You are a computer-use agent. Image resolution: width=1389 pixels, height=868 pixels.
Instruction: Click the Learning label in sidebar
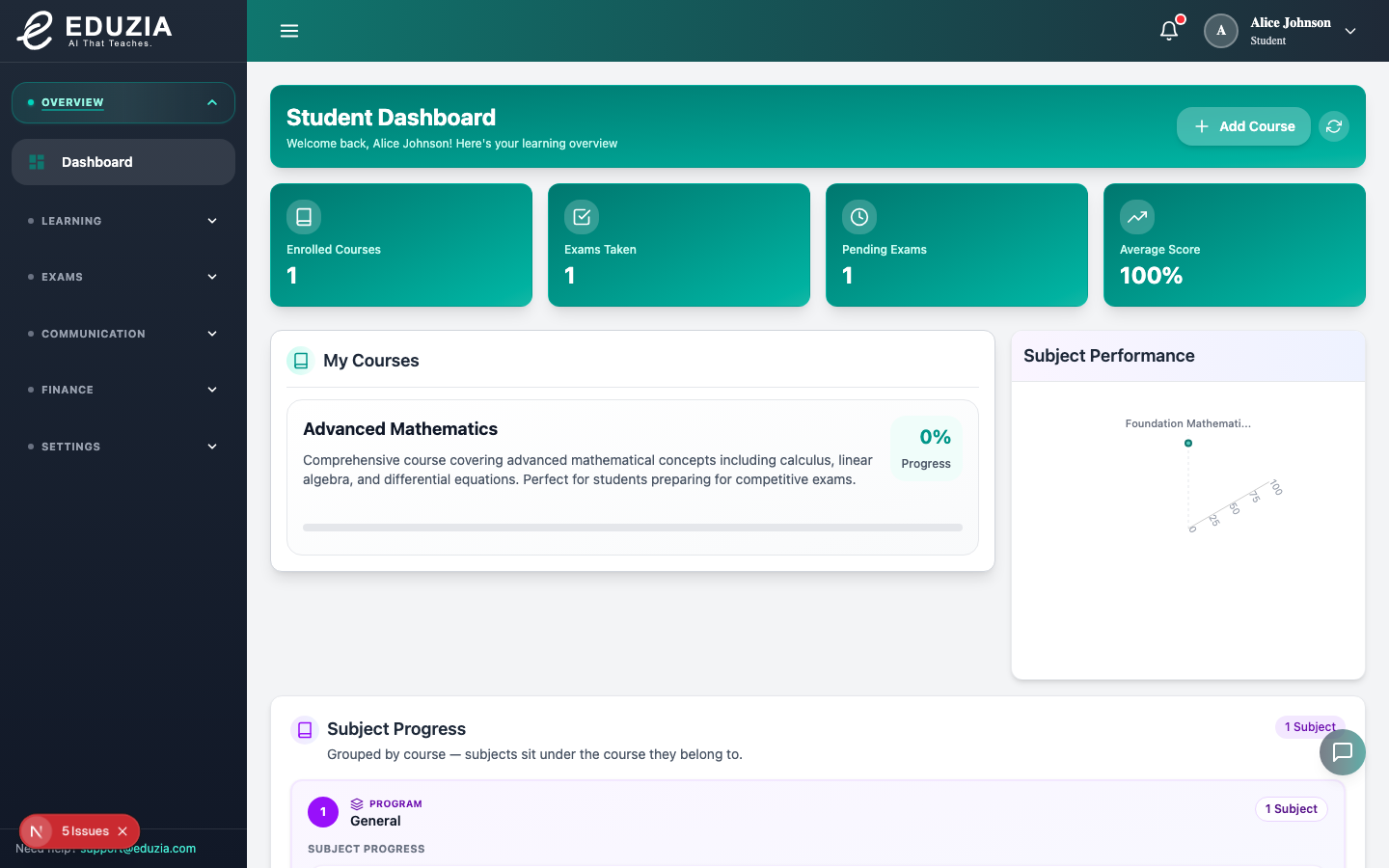point(71,221)
